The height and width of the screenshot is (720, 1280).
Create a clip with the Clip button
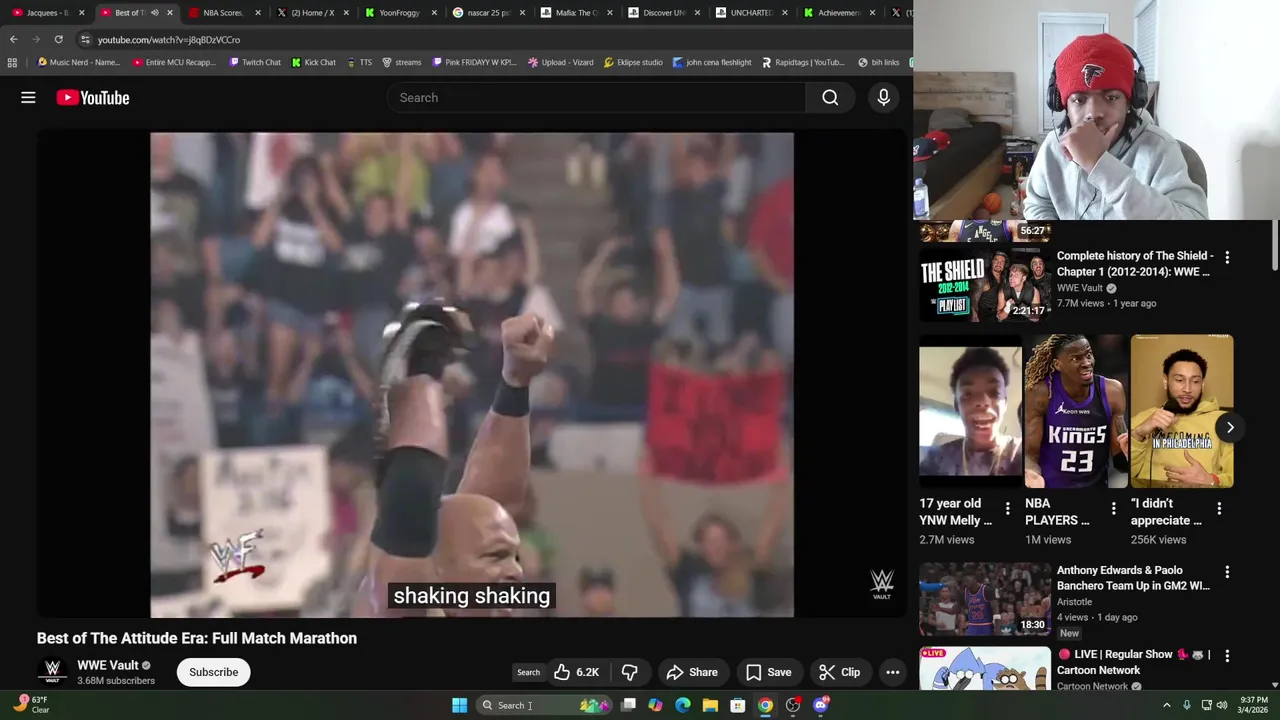[839, 672]
